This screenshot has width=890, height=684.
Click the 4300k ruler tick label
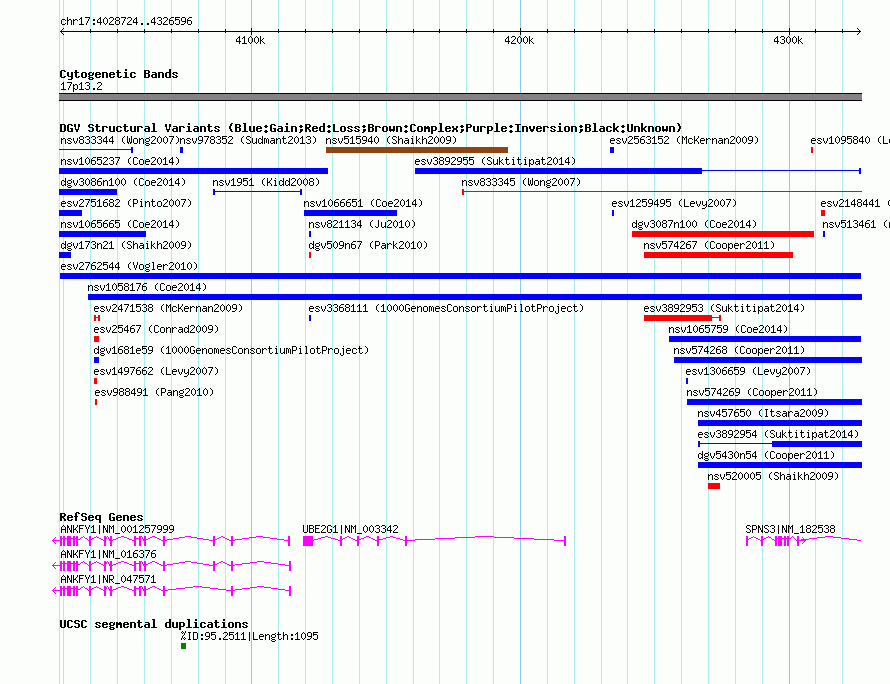pyautogui.click(x=788, y=40)
